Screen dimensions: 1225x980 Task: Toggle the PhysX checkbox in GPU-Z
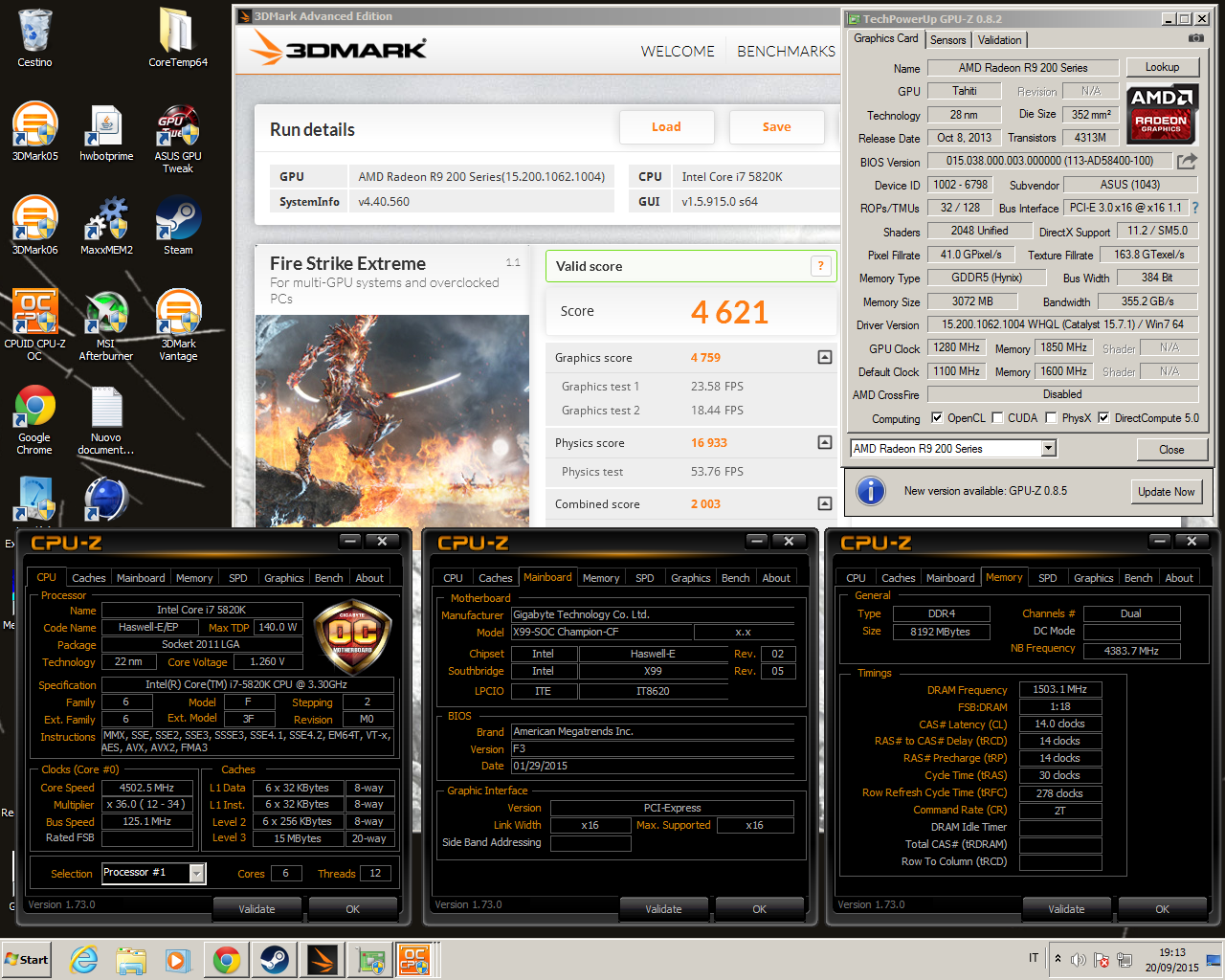1051,418
